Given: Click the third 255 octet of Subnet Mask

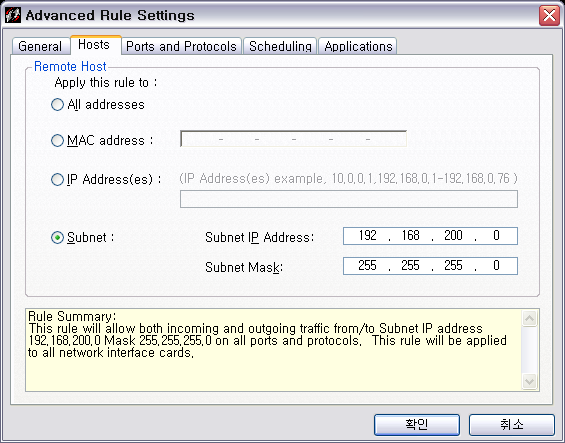Looking at the screenshot, I should (453, 266).
